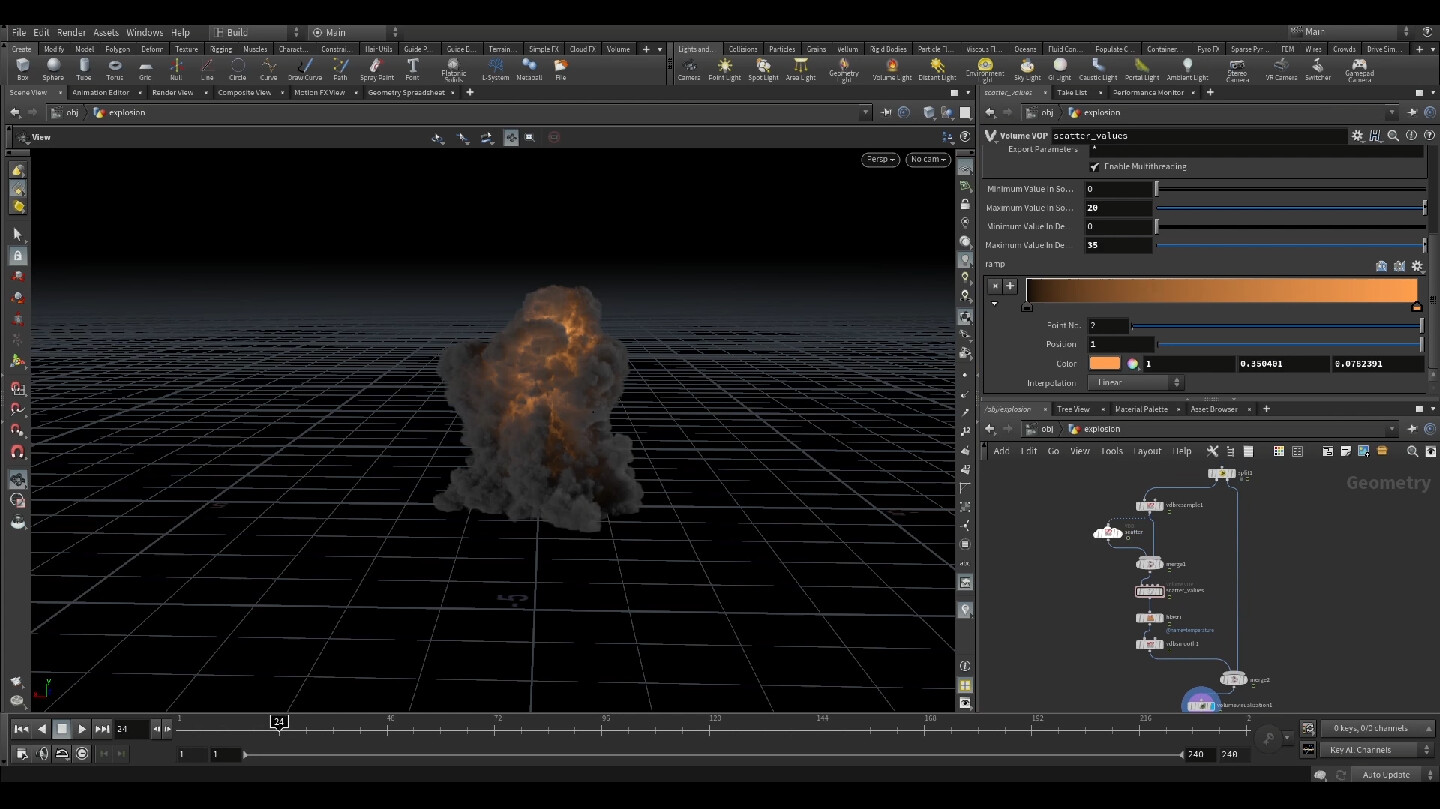This screenshot has height=809, width=1440.
Task: Click the Layout menu in network editor
Action: point(1148,451)
